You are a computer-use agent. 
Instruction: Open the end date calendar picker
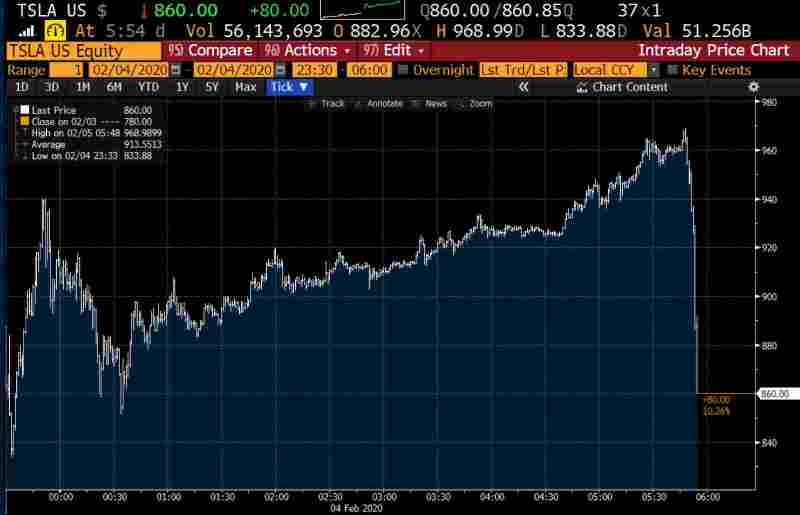(x=281, y=69)
